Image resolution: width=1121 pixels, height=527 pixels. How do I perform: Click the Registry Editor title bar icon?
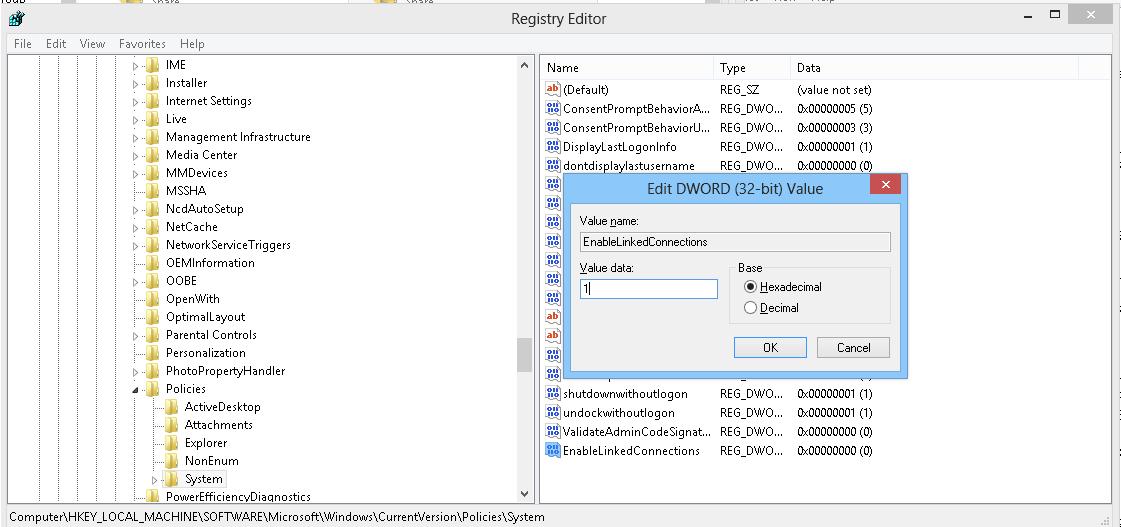16,18
